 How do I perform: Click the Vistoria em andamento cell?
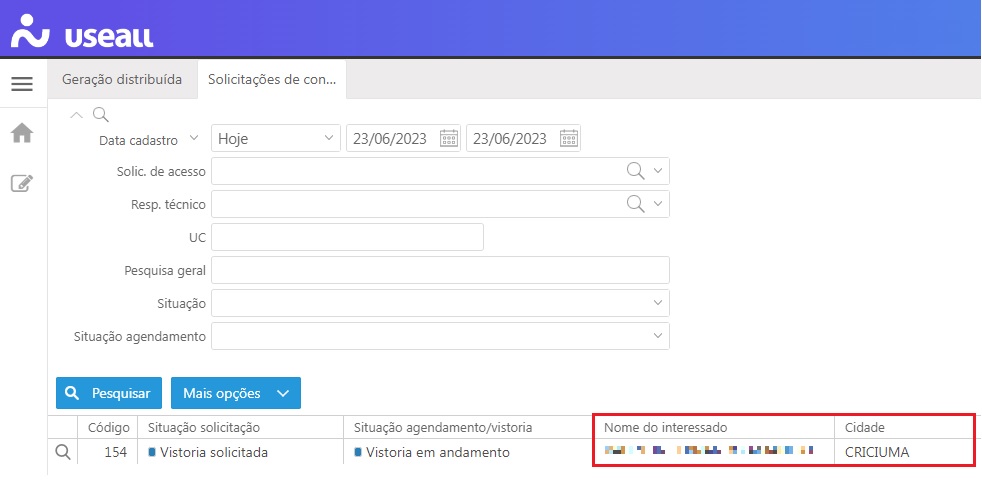(x=468, y=452)
